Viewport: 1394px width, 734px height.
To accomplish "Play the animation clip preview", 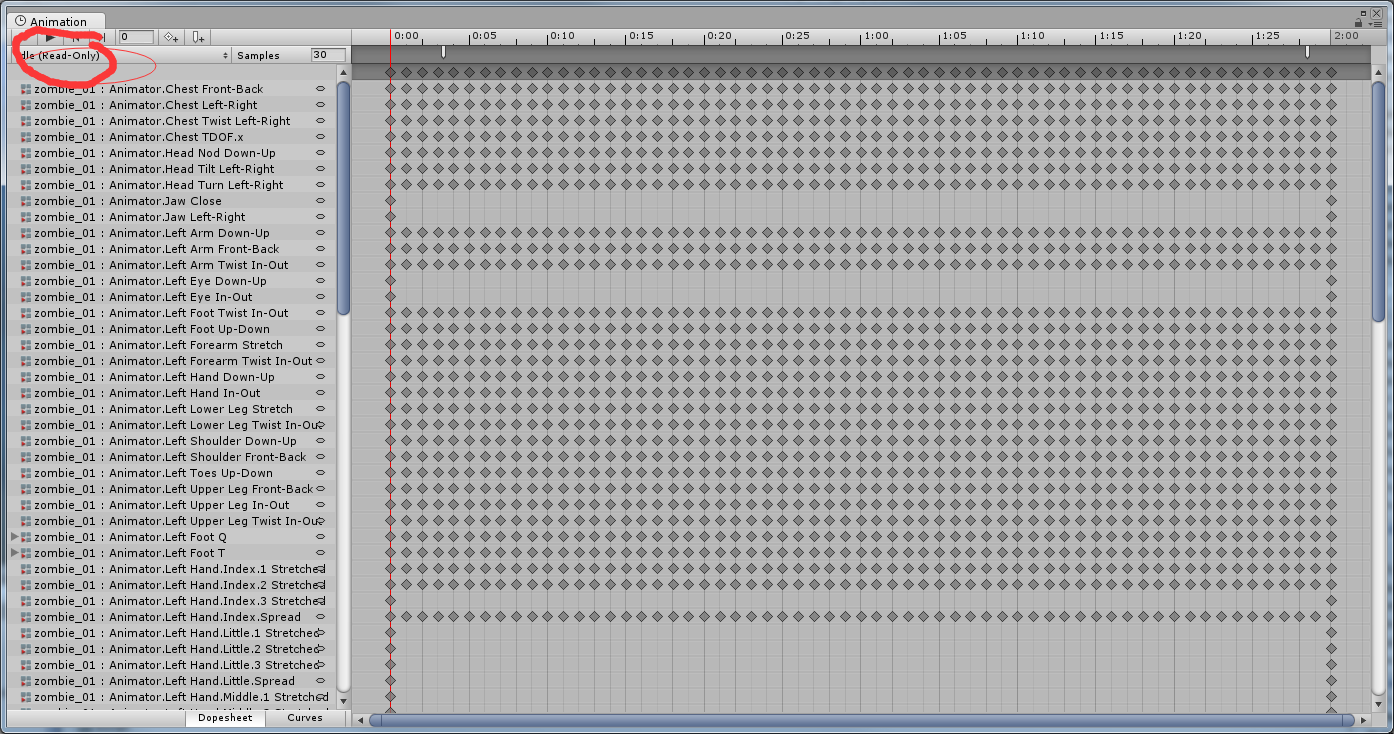I will [50, 37].
